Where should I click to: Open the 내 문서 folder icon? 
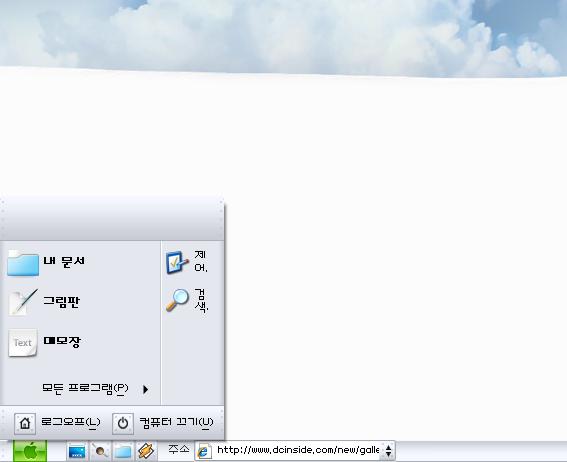23,263
